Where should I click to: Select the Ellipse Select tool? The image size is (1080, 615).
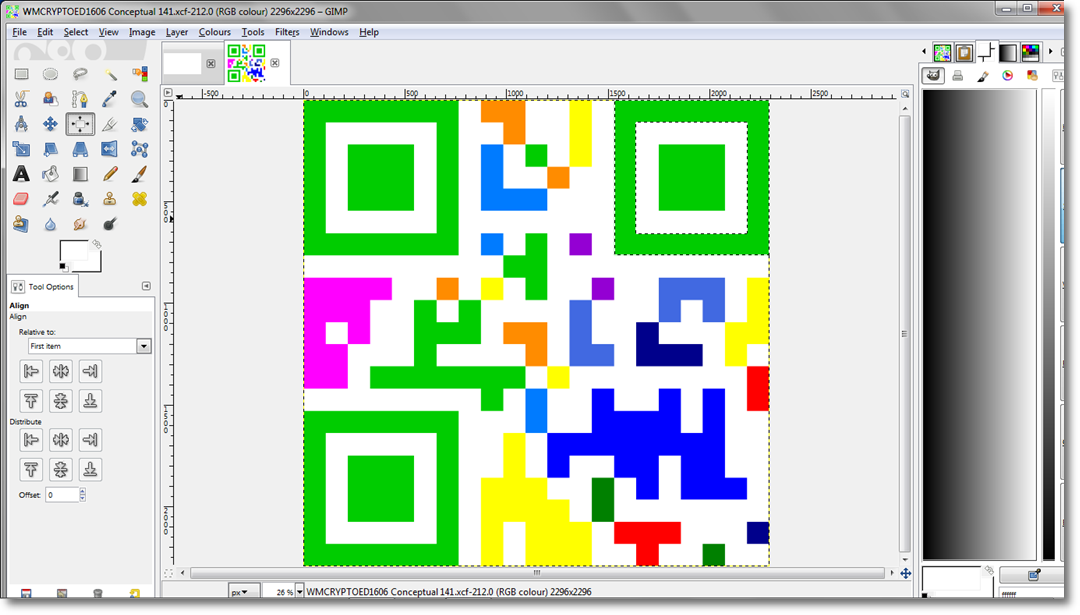coord(50,74)
